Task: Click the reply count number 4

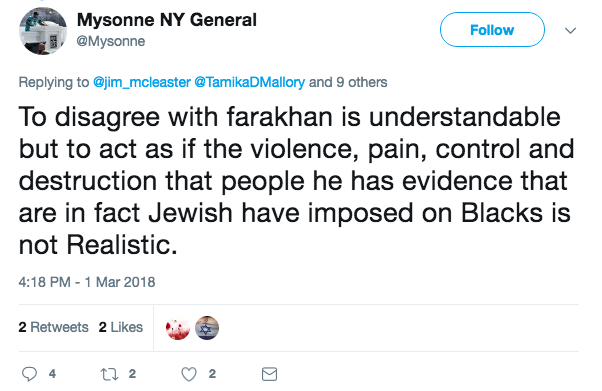Action: 52,374
